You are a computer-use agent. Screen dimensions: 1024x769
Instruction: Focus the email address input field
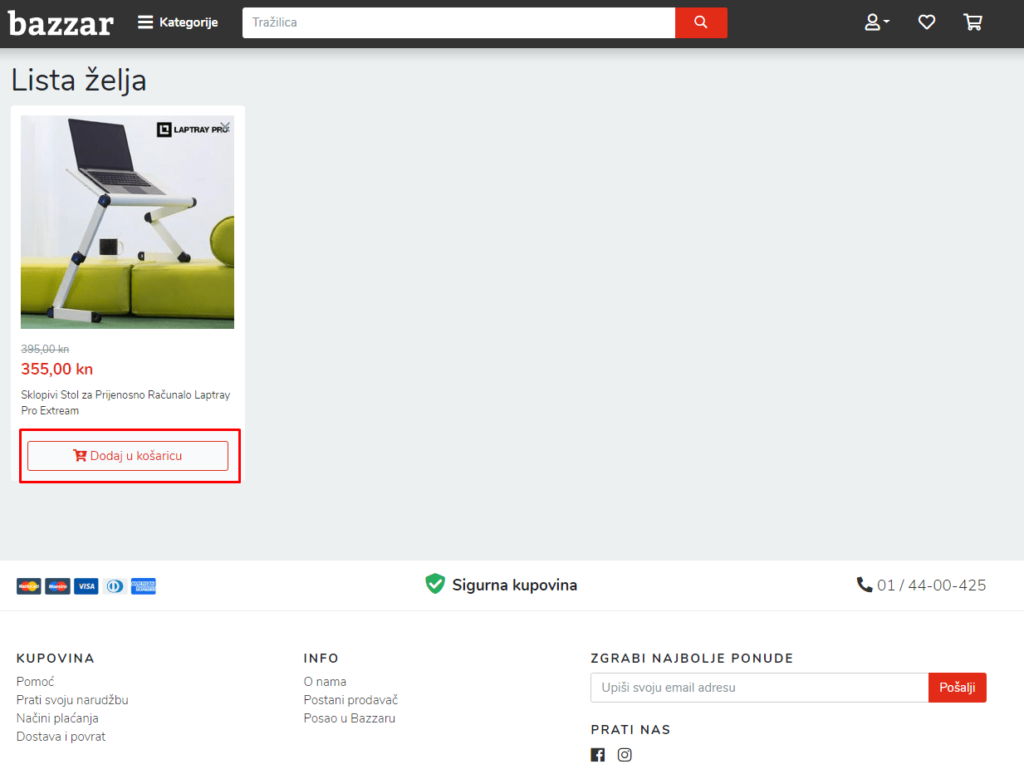[x=759, y=688]
